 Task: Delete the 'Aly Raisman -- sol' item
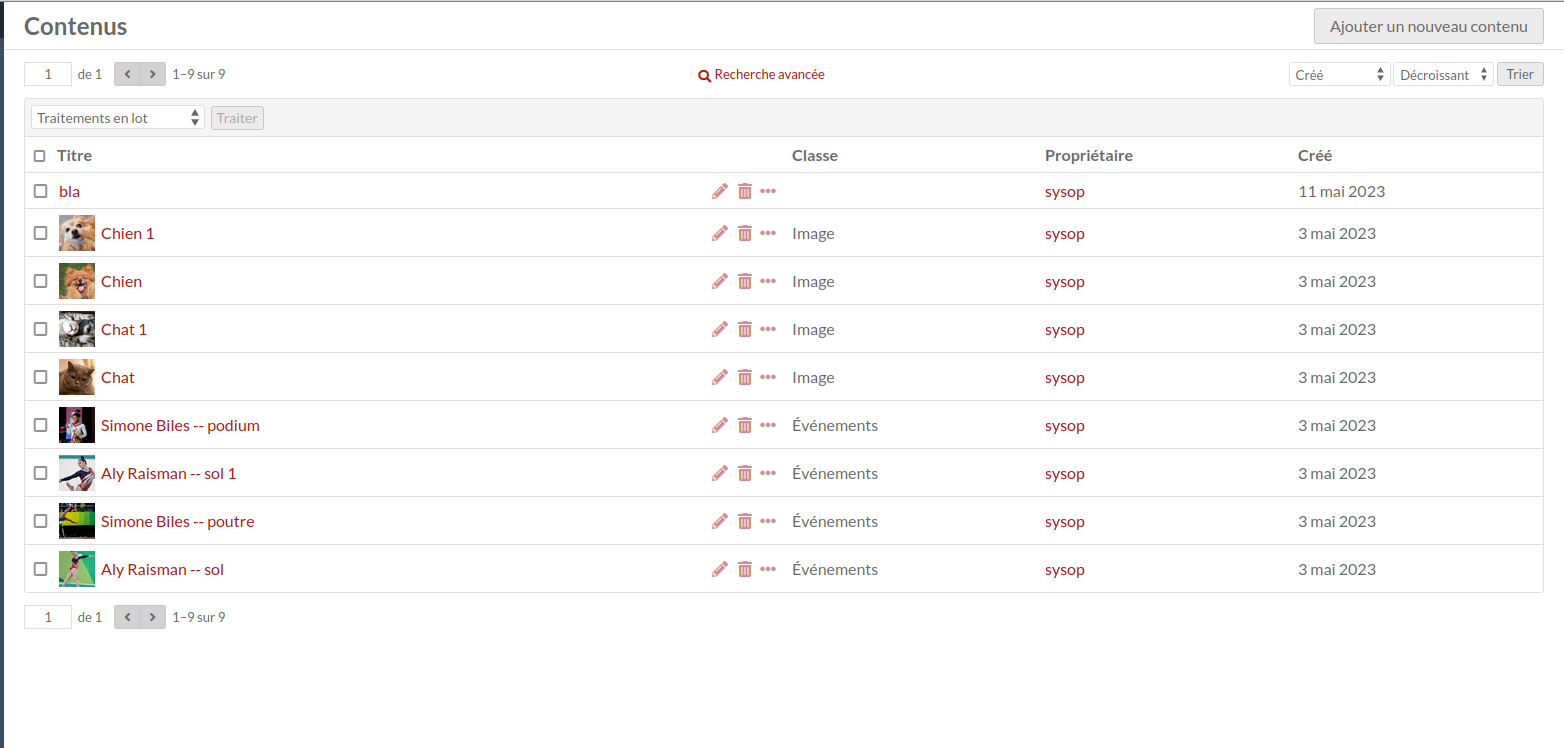745,569
